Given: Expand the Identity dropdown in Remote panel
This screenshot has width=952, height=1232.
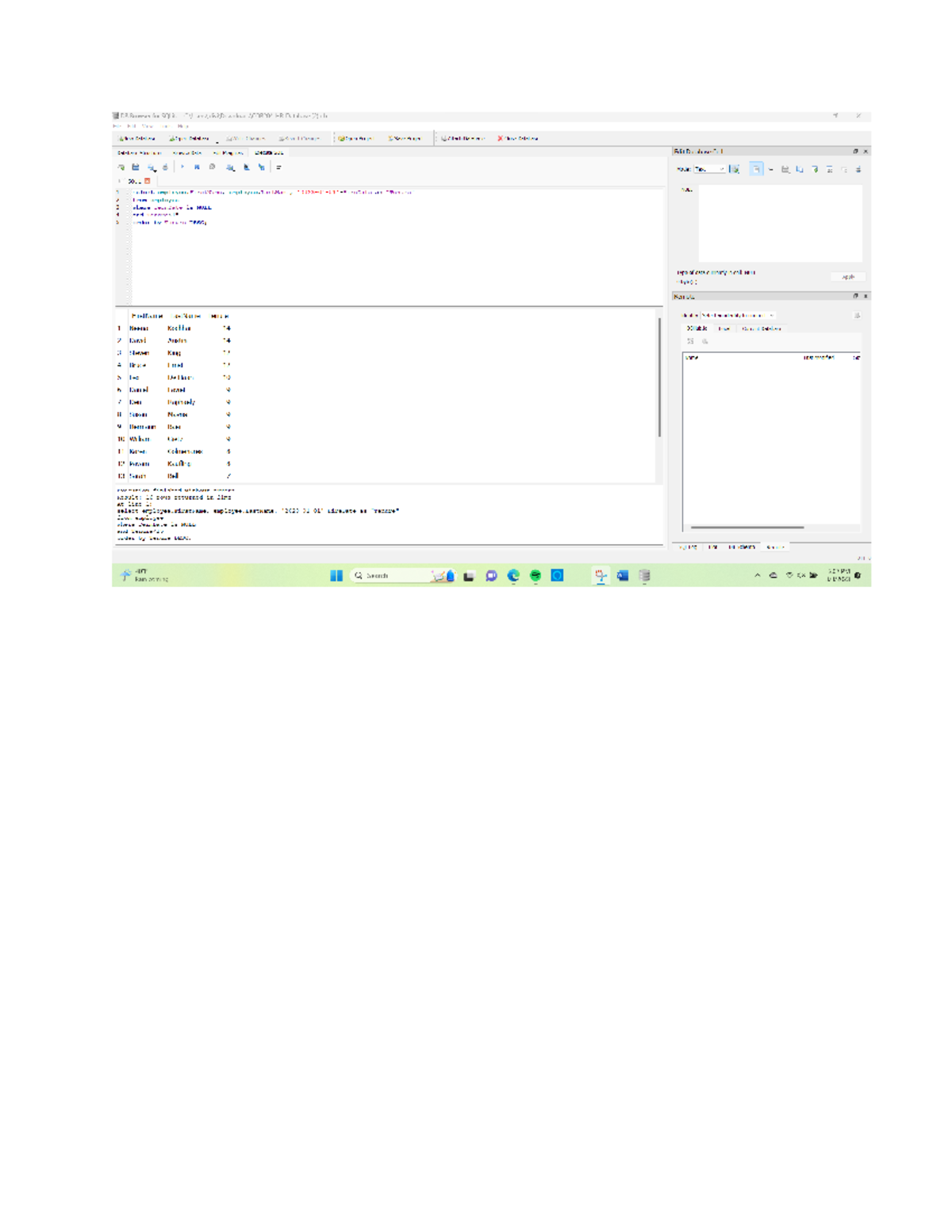Looking at the screenshot, I should pos(738,316).
